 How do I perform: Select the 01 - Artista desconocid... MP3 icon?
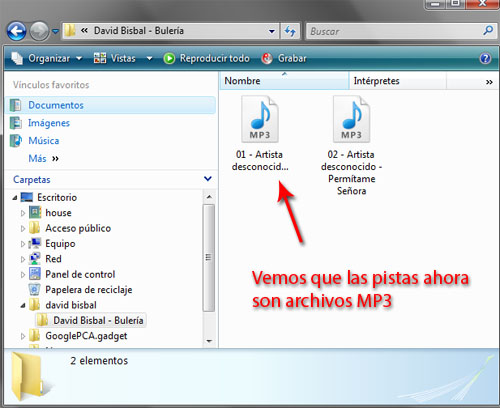260,119
